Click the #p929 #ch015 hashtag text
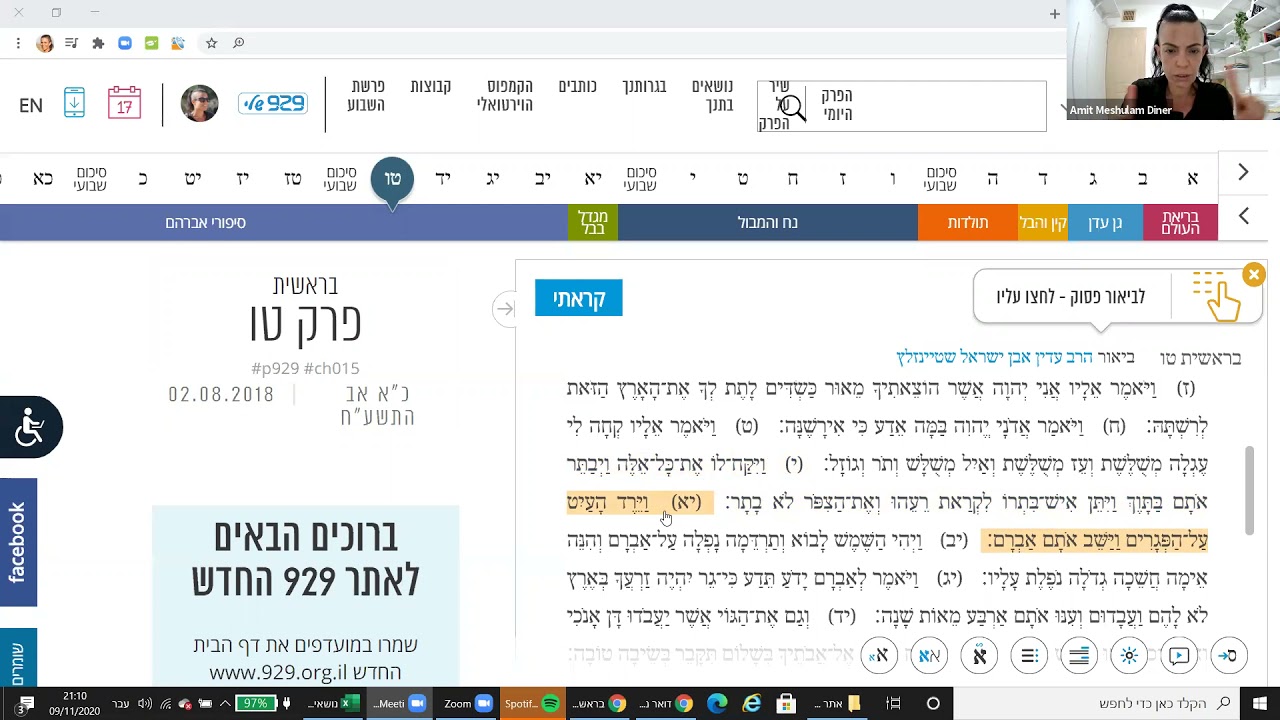 (x=305, y=368)
